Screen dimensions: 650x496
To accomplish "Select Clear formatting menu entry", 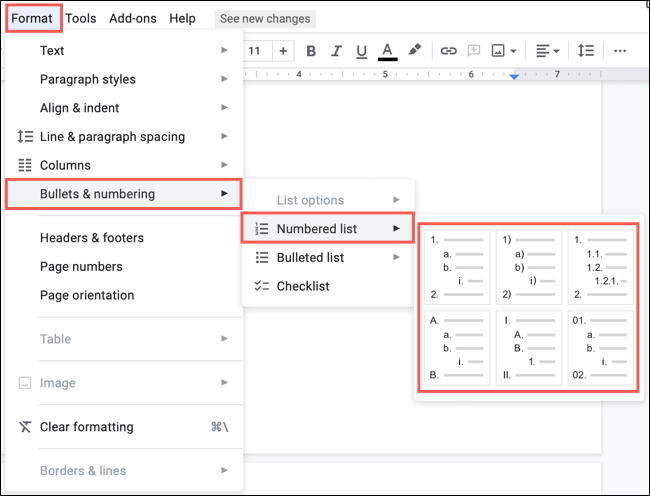I will click(x=86, y=427).
